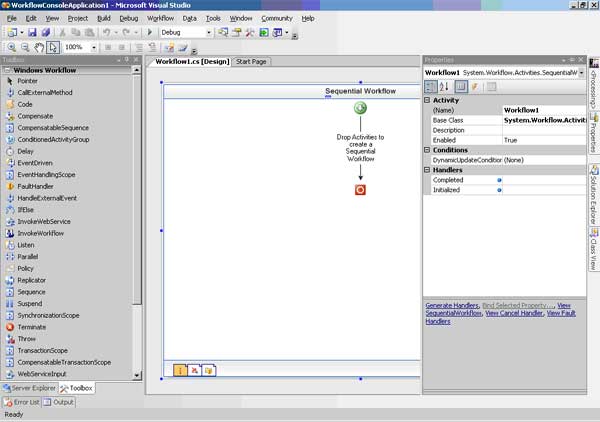Open the Fault Handlers view icon
600x422 pixels.
click(209, 370)
